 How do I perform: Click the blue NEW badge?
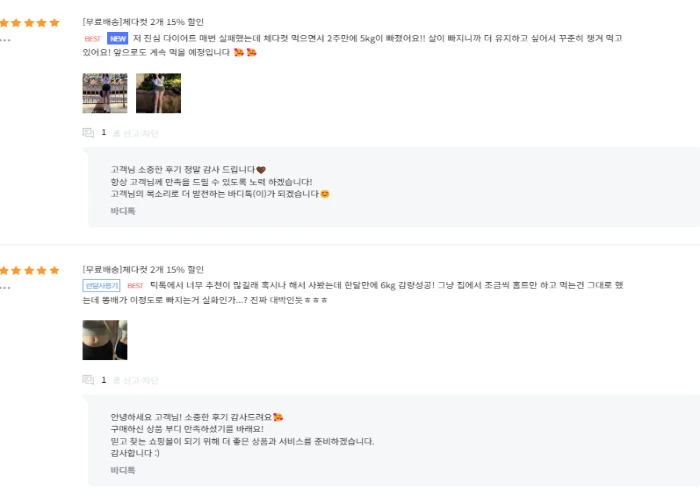coord(117,38)
